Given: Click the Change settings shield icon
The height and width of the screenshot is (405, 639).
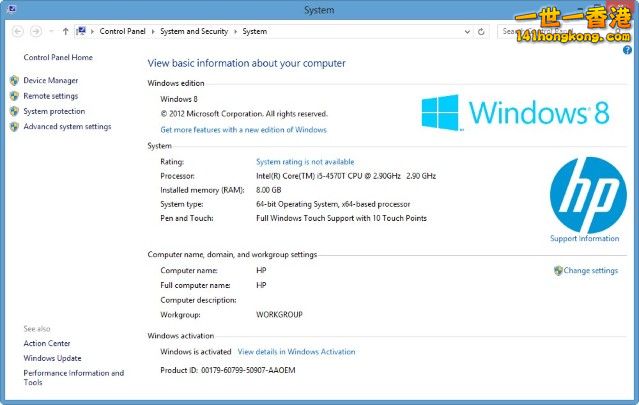Looking at the screenshot, I should point(558,271).
